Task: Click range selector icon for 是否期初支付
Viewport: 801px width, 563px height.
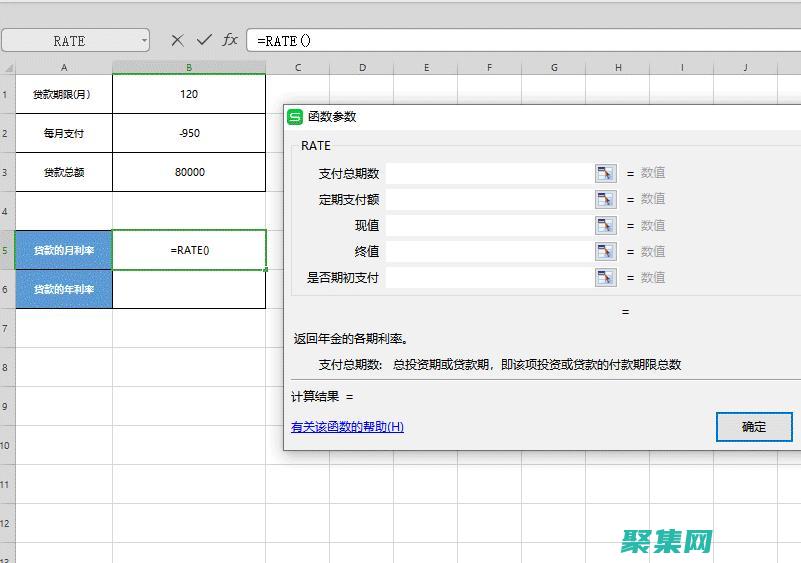Action: coord(605,277)
